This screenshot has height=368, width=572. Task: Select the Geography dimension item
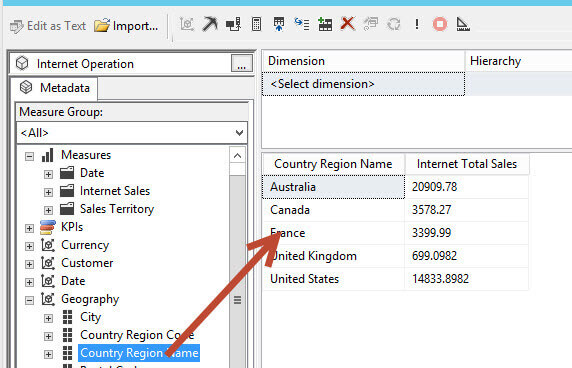click(90, 299)
